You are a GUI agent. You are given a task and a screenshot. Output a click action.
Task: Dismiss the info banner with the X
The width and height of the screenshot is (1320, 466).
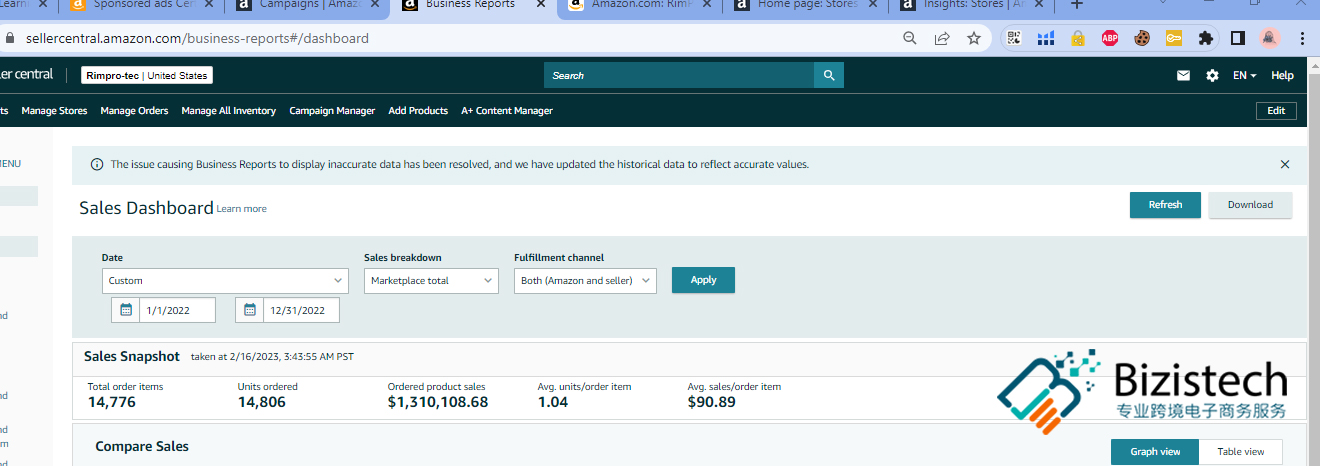[x=1285, y=164]
